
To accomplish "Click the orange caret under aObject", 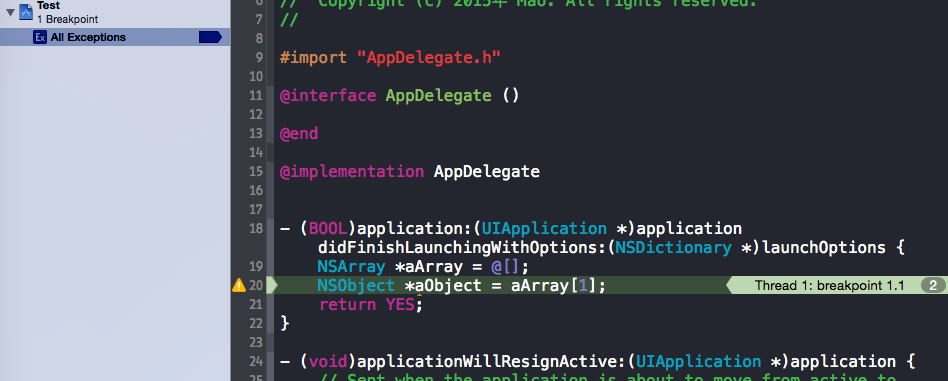I will [419, 295].
